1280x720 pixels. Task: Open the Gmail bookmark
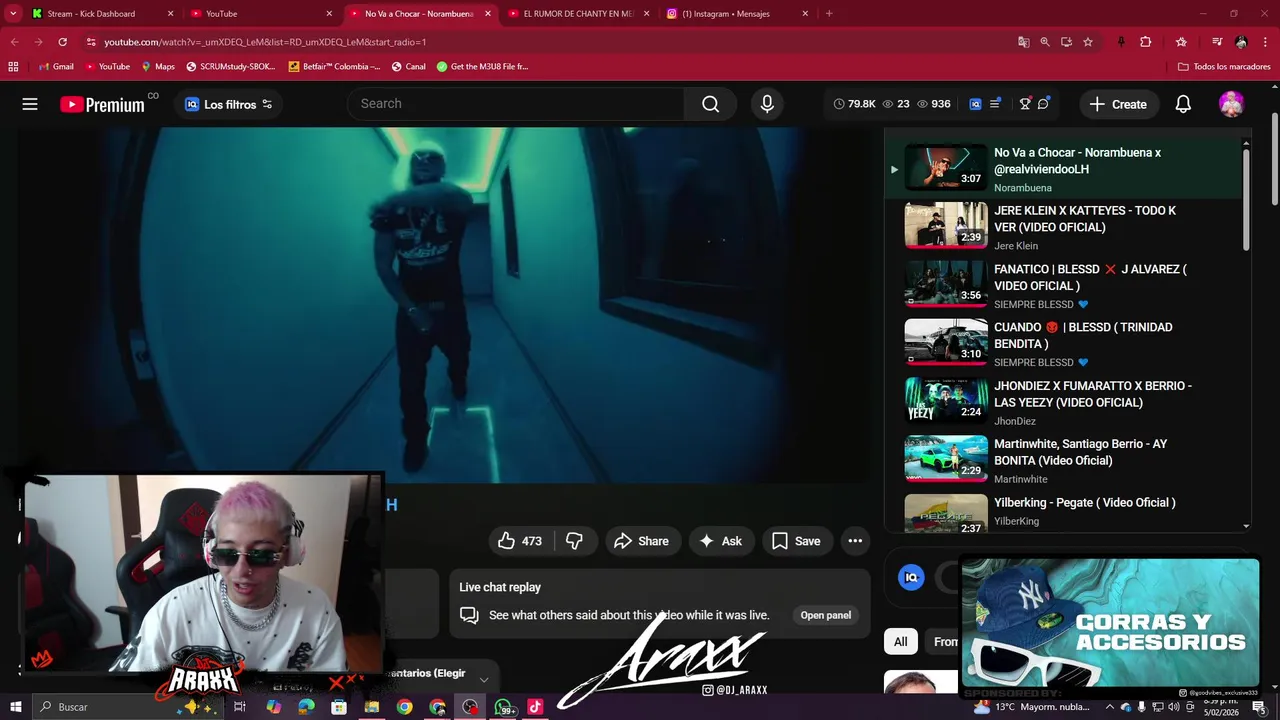[x=56, y=67]
